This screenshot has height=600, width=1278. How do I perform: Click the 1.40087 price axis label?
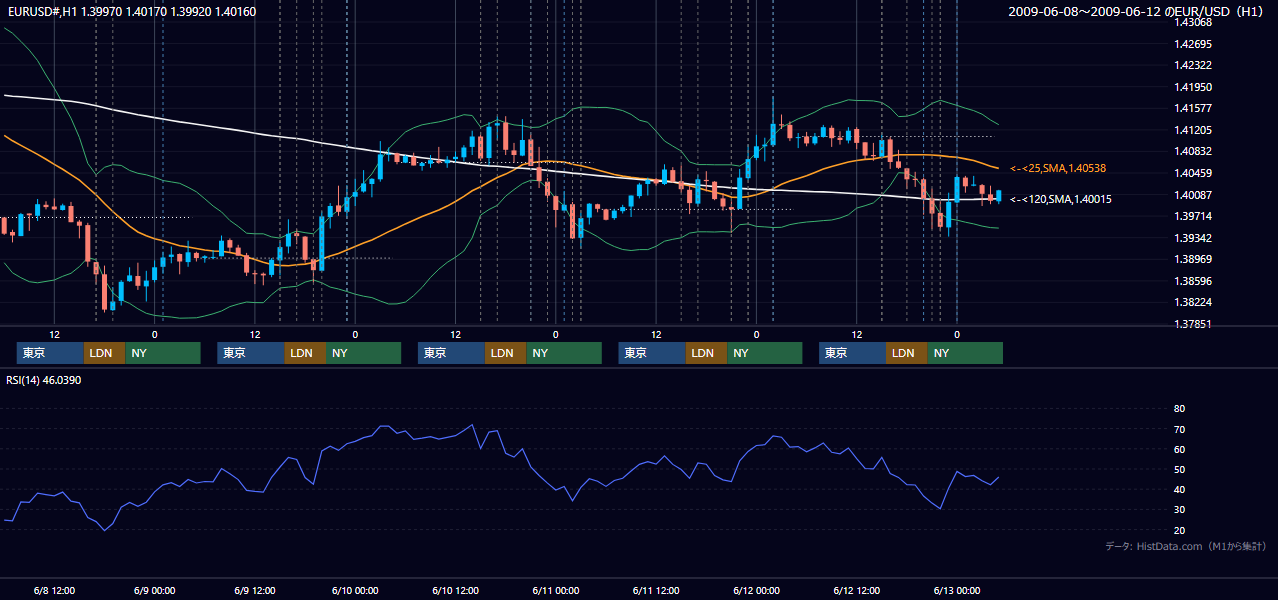[1193, 195]
